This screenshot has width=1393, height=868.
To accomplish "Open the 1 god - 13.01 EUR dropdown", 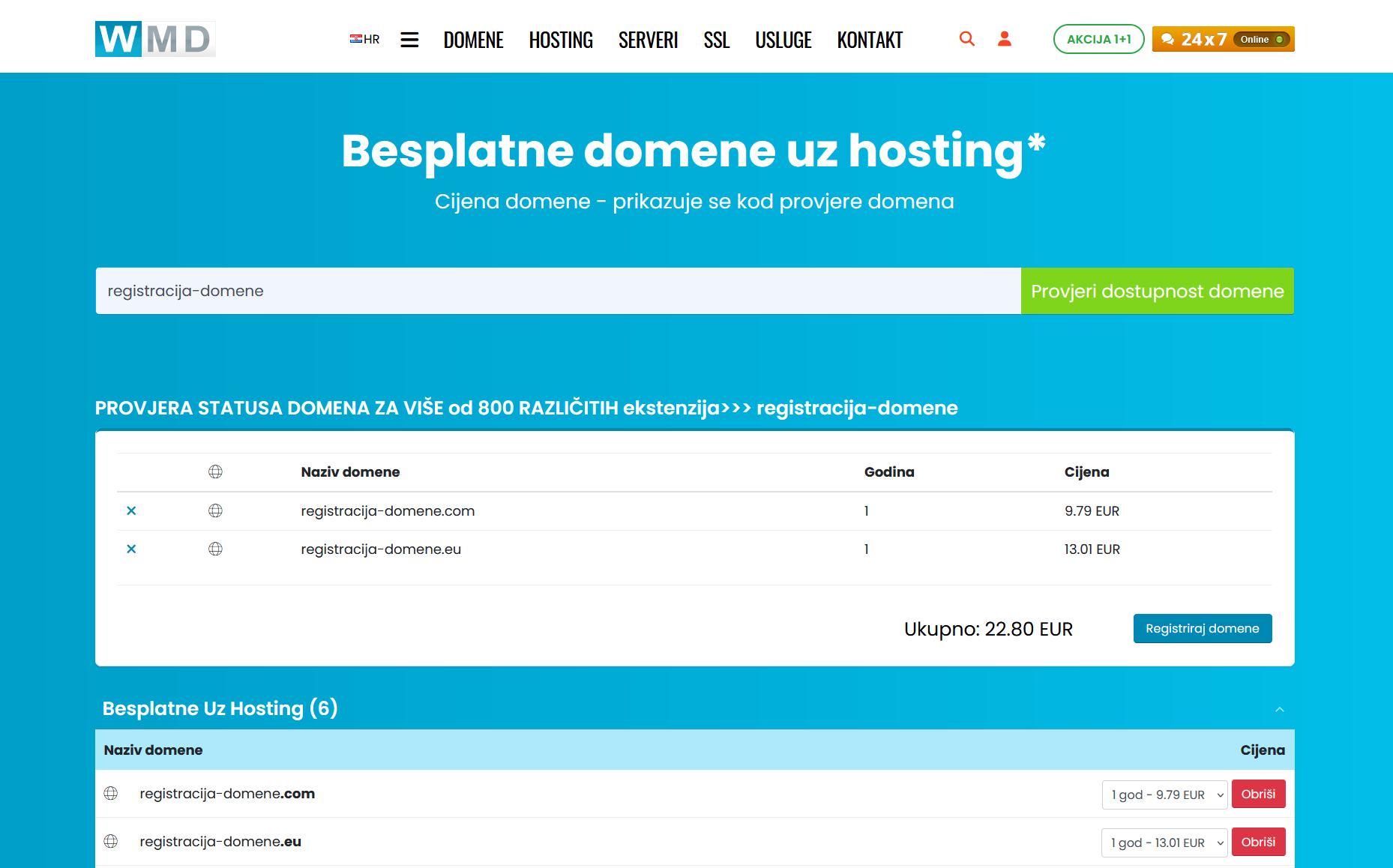I will [x=1164, y=843].
